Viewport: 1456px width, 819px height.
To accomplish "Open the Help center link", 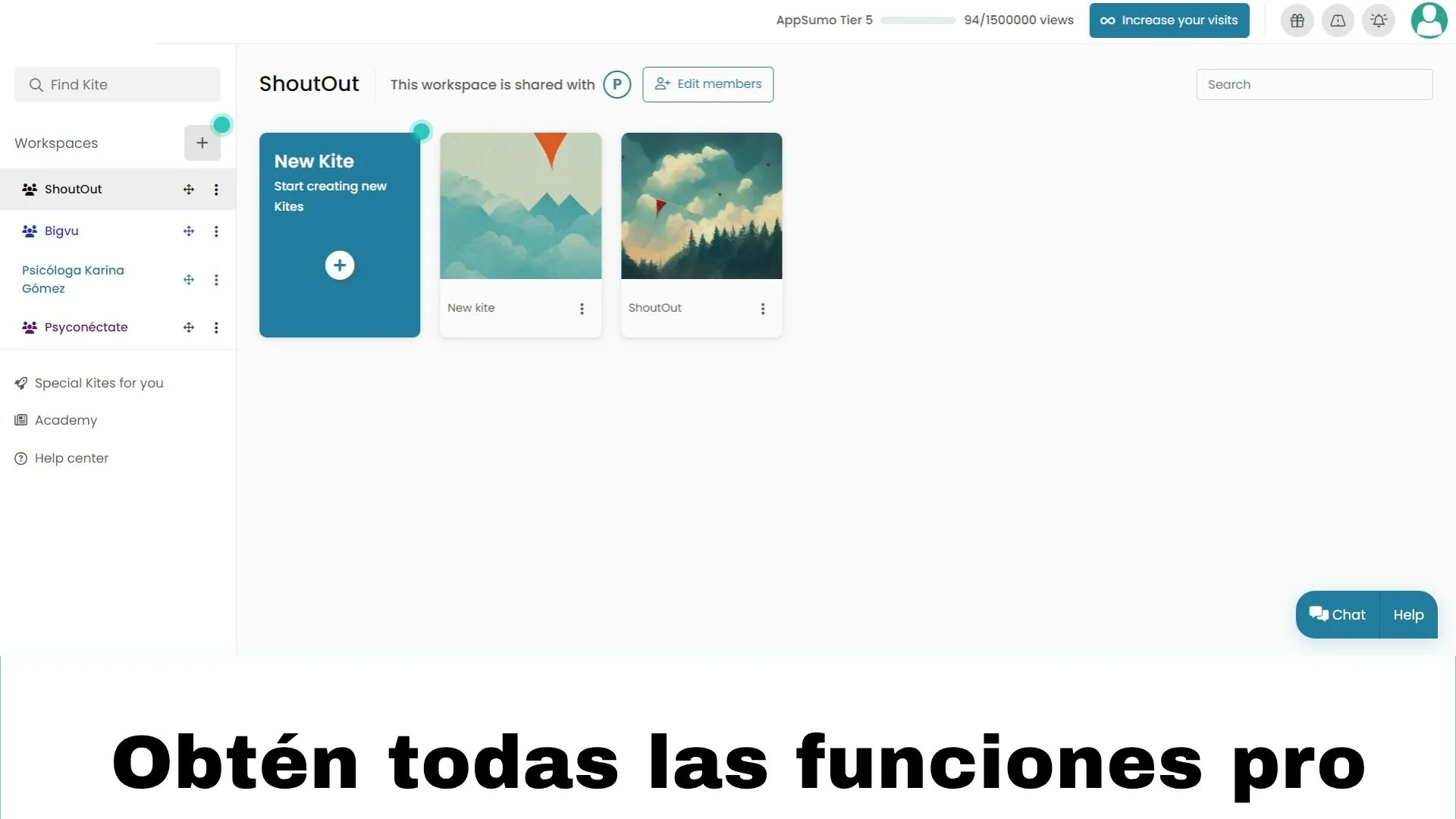I will pyautogui.click(x=62, y=458).
